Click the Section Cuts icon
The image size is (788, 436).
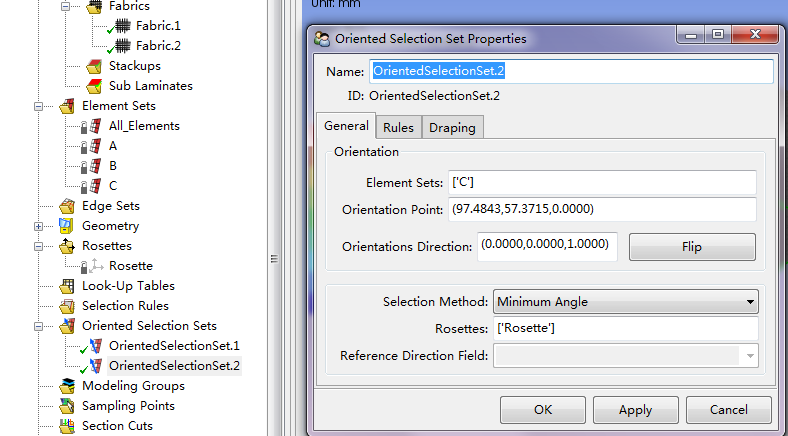67,426
